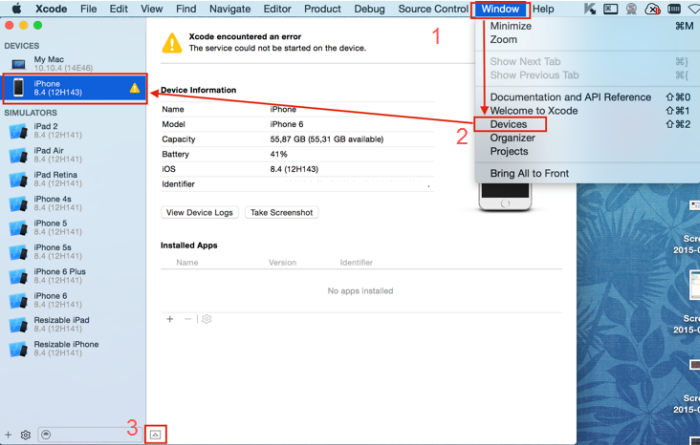Sort installed apps by Version column
Screen dimensions: 700x445
[x=282, y=262]
